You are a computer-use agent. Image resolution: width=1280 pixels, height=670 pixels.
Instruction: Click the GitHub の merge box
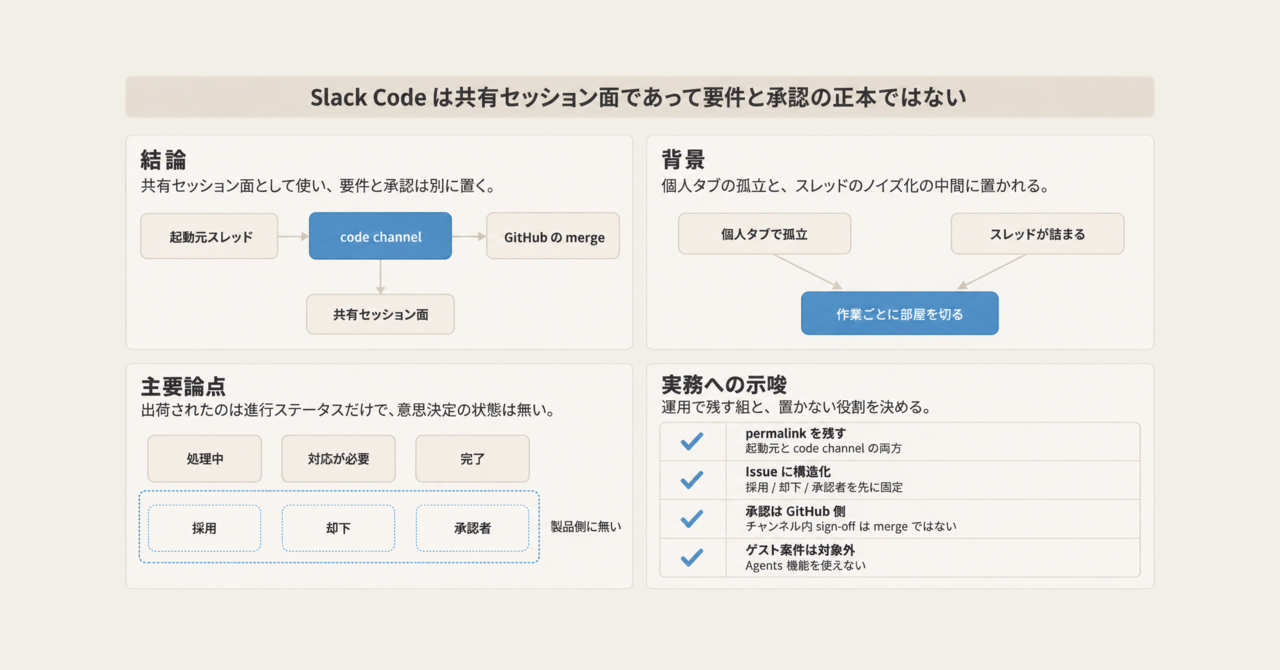click(x=553, y=237)
